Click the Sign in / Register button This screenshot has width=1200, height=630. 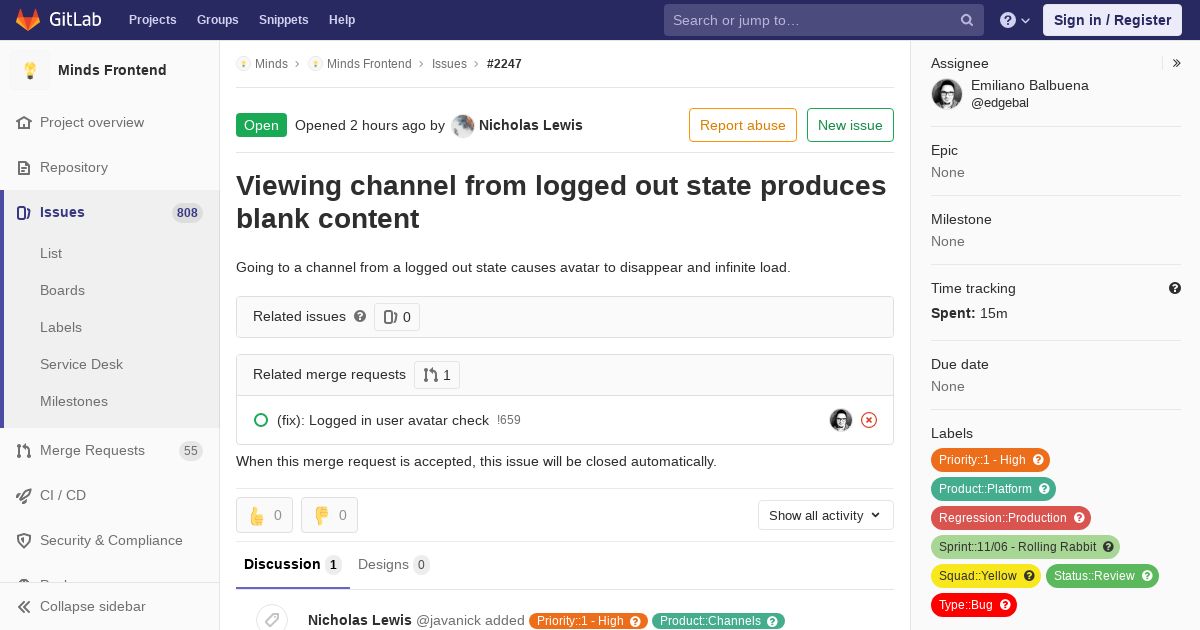coord(1112,20)
